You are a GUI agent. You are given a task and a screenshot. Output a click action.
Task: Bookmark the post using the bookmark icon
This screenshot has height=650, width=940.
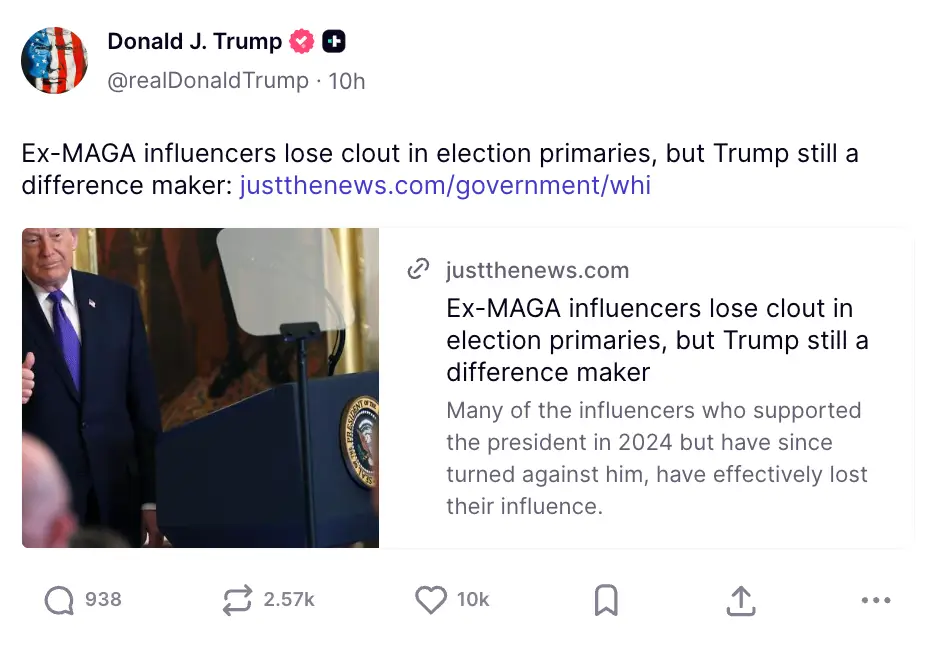tap(605, 600)
